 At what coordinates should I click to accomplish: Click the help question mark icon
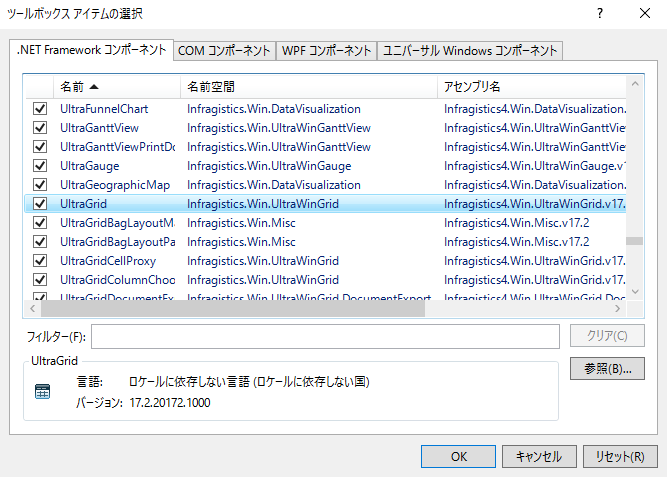[598, 14]
